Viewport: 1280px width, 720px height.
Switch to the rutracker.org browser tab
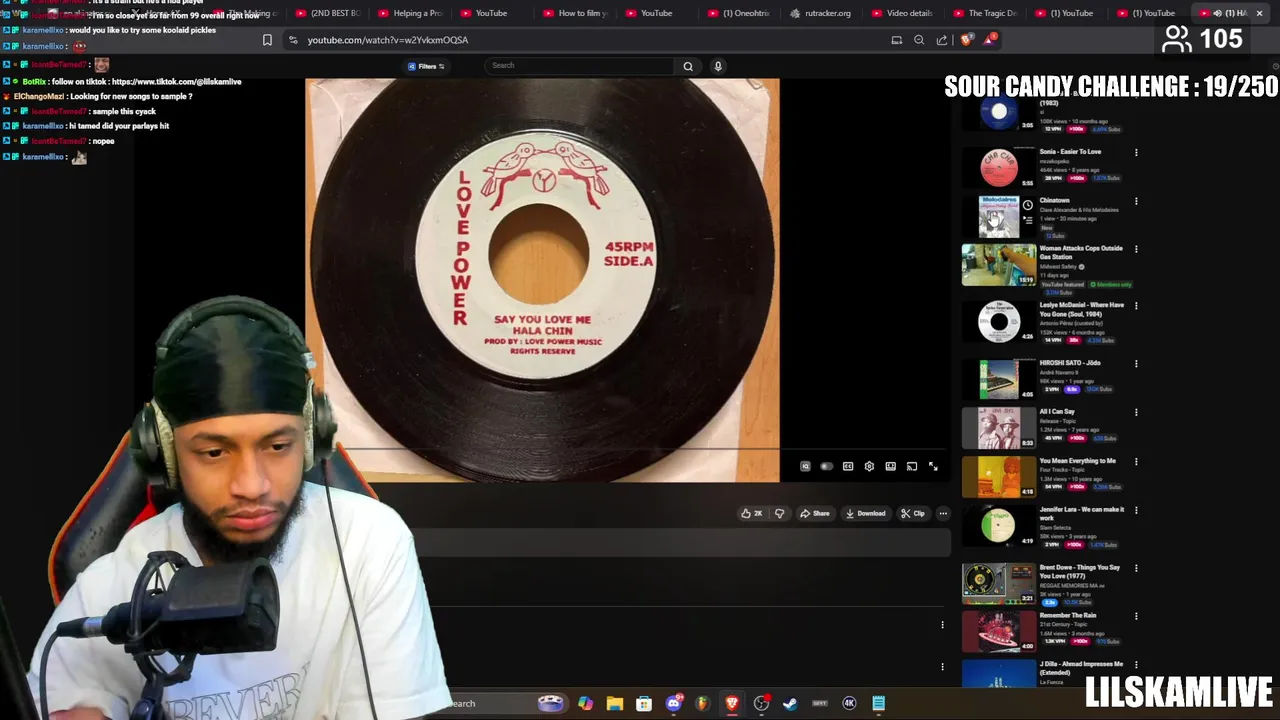[x=820, y=13]
